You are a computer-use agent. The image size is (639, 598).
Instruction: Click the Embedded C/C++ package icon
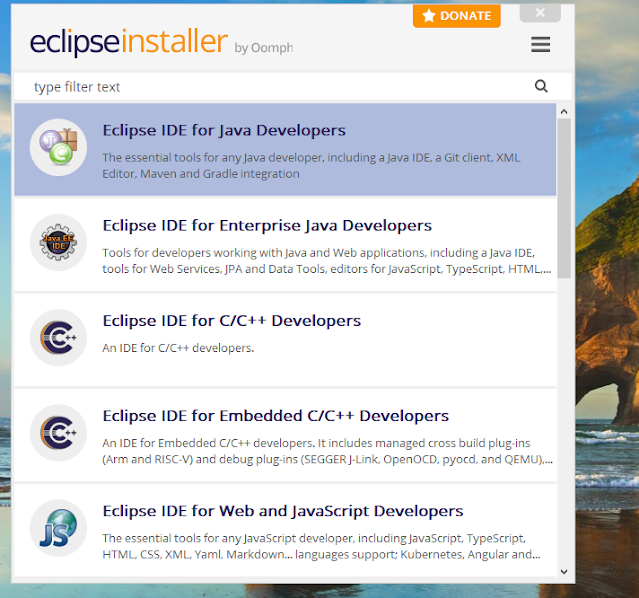[x=58, y=433]
